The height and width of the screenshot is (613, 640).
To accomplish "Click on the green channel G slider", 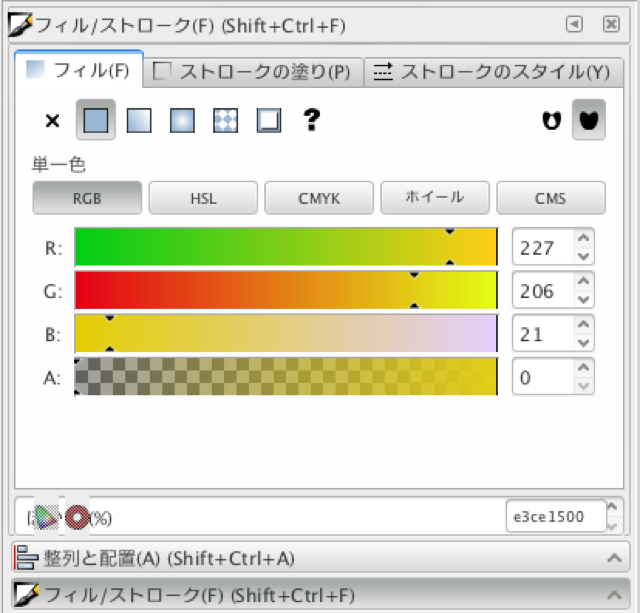I will point(286,291).
